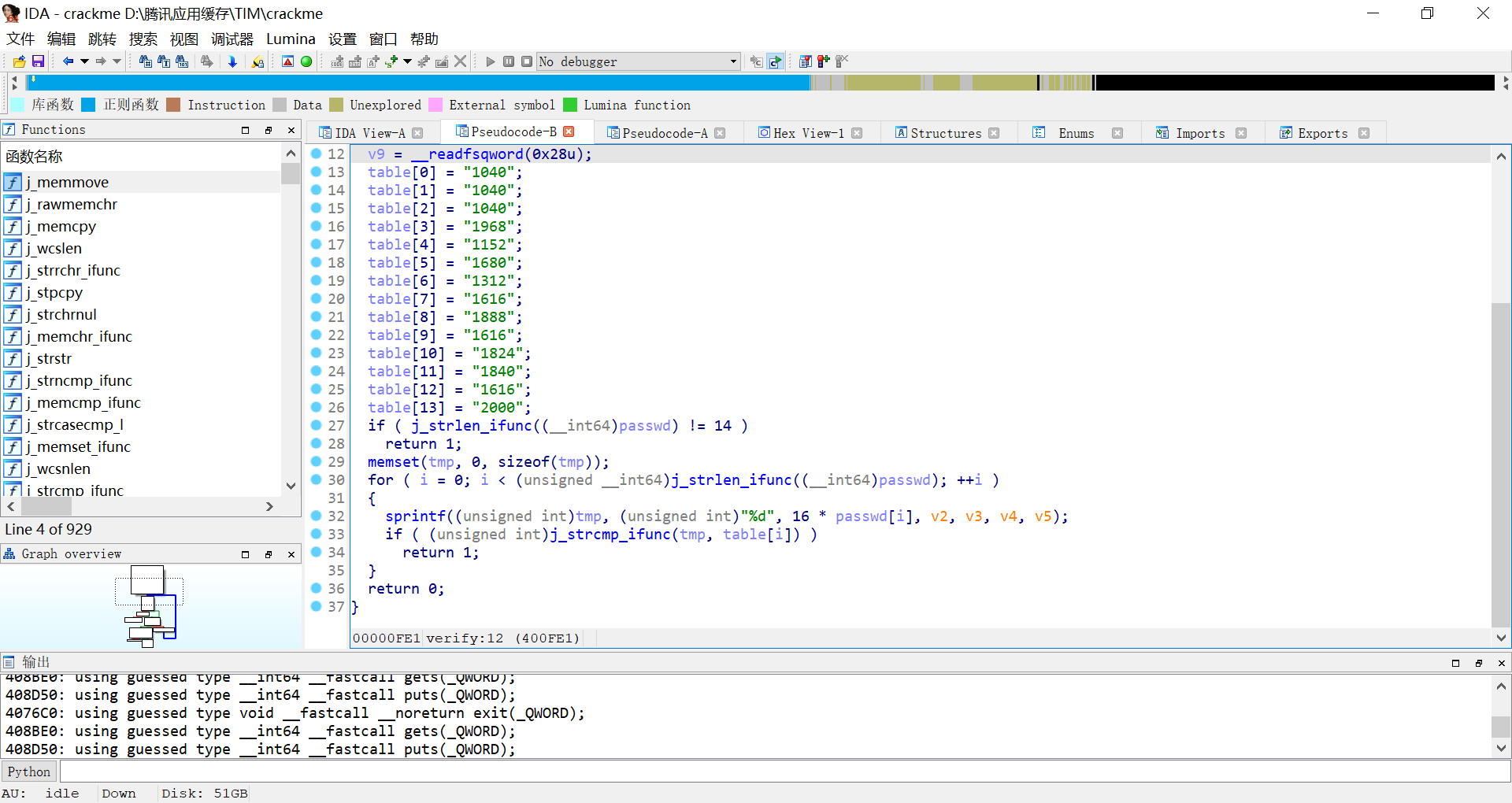The height and width of the screenshot is (803, 1512).
Task: Terminate process with the stop button
Action: coord(527,61)
